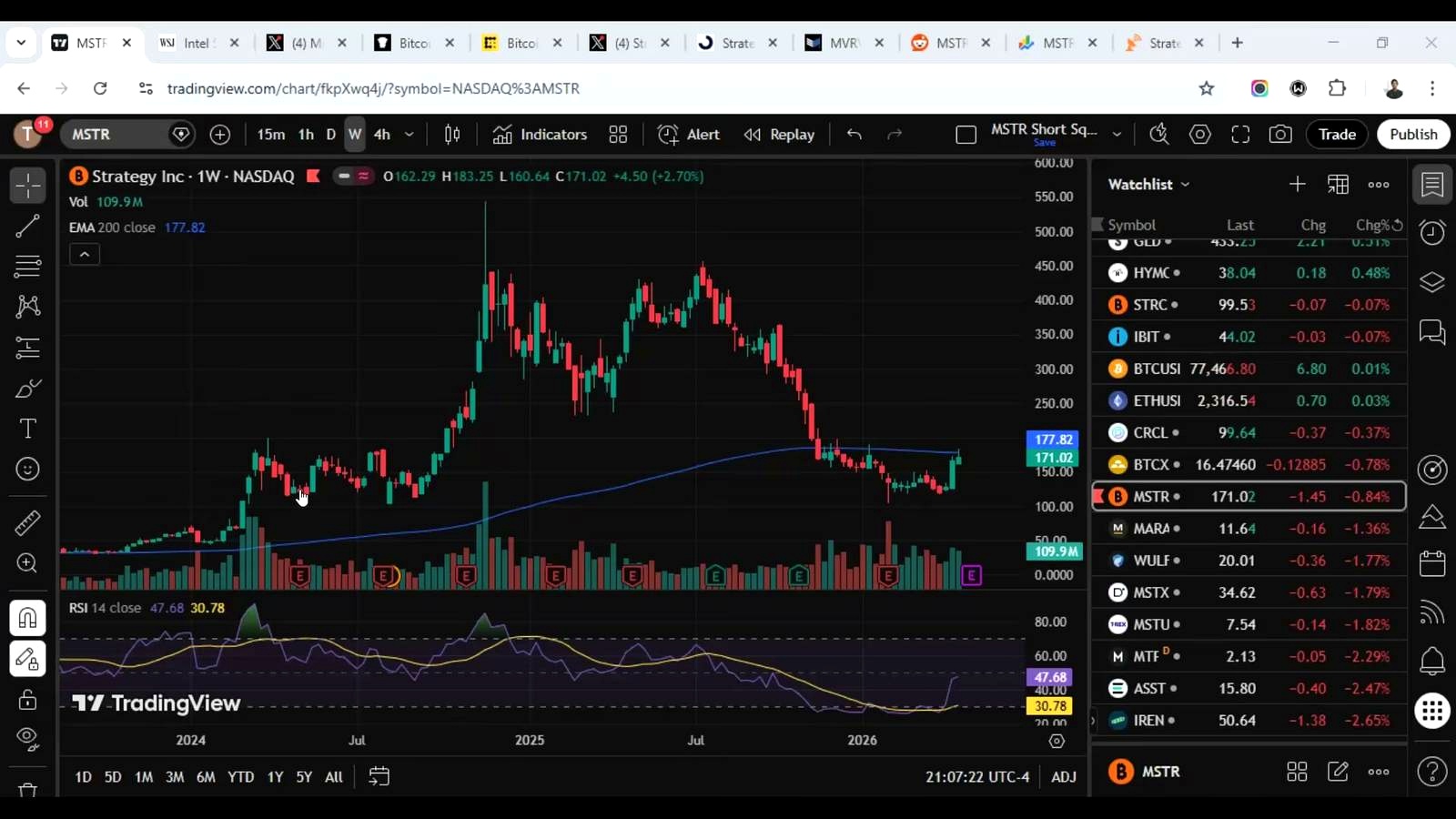This screenshot has width=1456, height=819.
Task: Take a chart snapshot with camera icon
Action: click(1280, 135)
